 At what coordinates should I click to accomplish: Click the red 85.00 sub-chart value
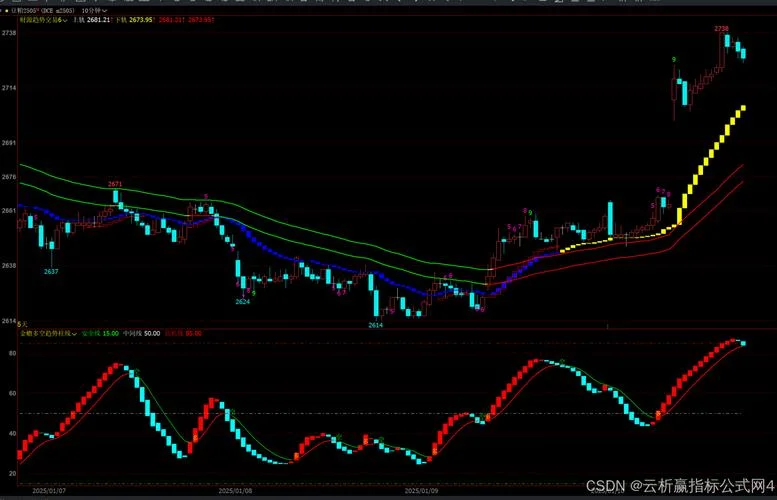193,333
